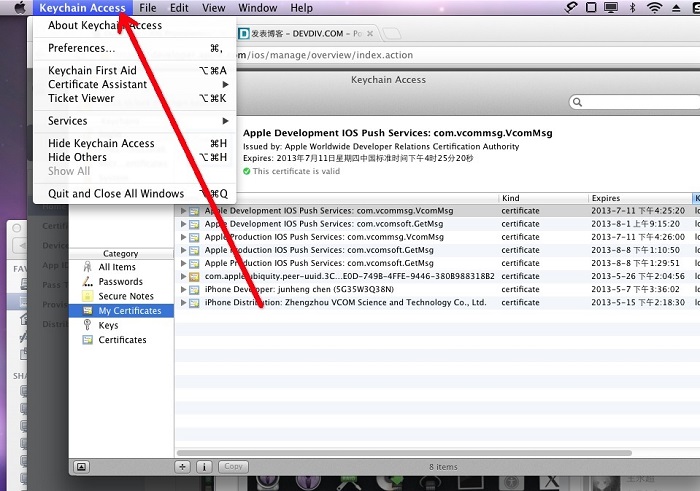Select the My Certificates category
The image size is (700, 491).
(x=121, y=311)
